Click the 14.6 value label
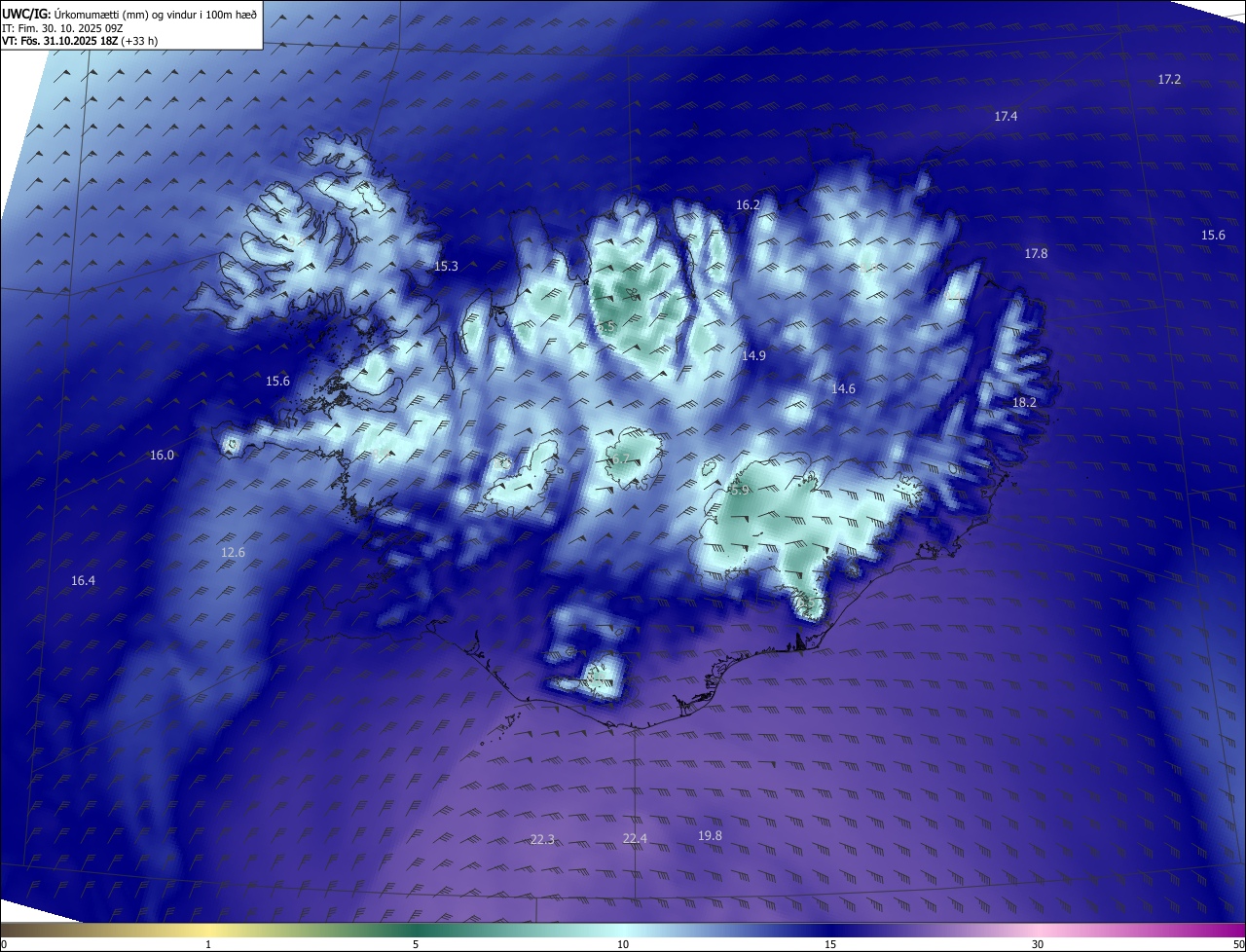1246x952 pixels. click(x=843, y=388)
